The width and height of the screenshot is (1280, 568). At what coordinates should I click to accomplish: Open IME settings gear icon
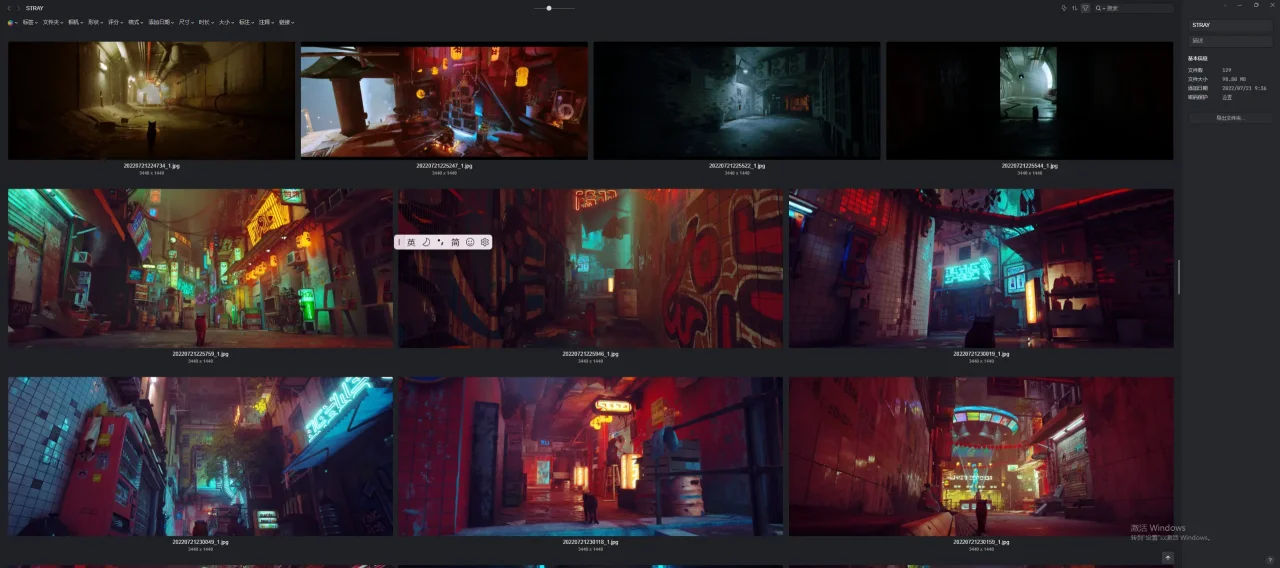point(484,242)
